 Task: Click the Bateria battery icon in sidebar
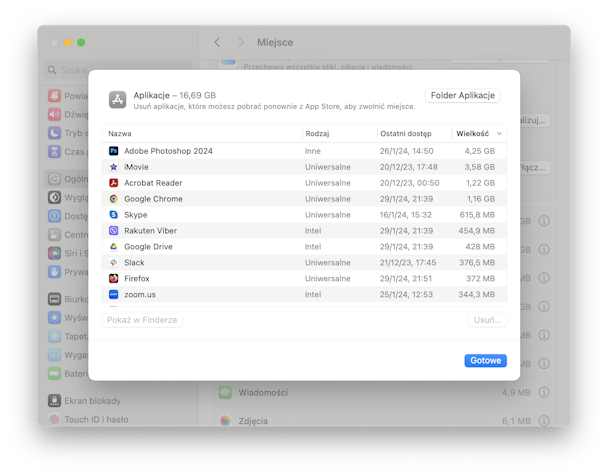[x=54, y=373]
